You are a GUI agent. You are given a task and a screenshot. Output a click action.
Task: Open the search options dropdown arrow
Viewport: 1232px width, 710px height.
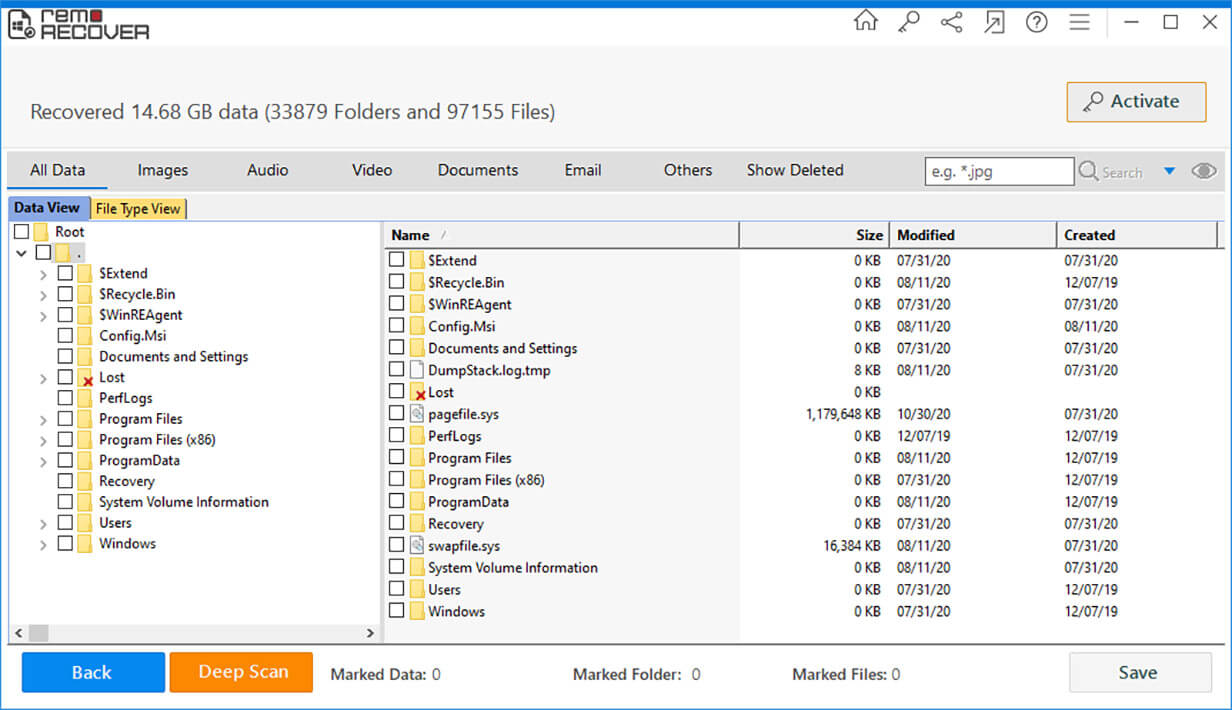click(1169, 171)
